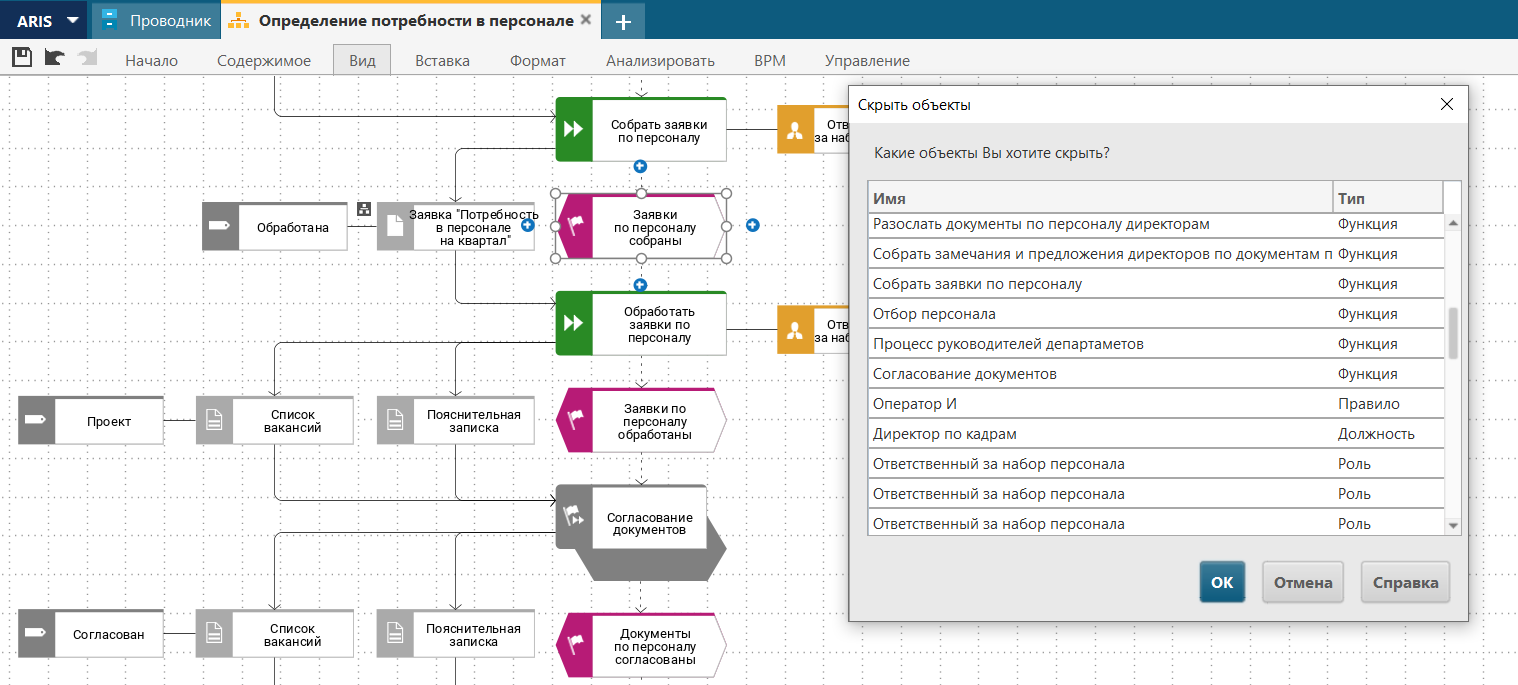Open the assignment icon above the Заявка document
Image resolution: width=1518 pixels, height=685 pixels.
tap(364, 208)
